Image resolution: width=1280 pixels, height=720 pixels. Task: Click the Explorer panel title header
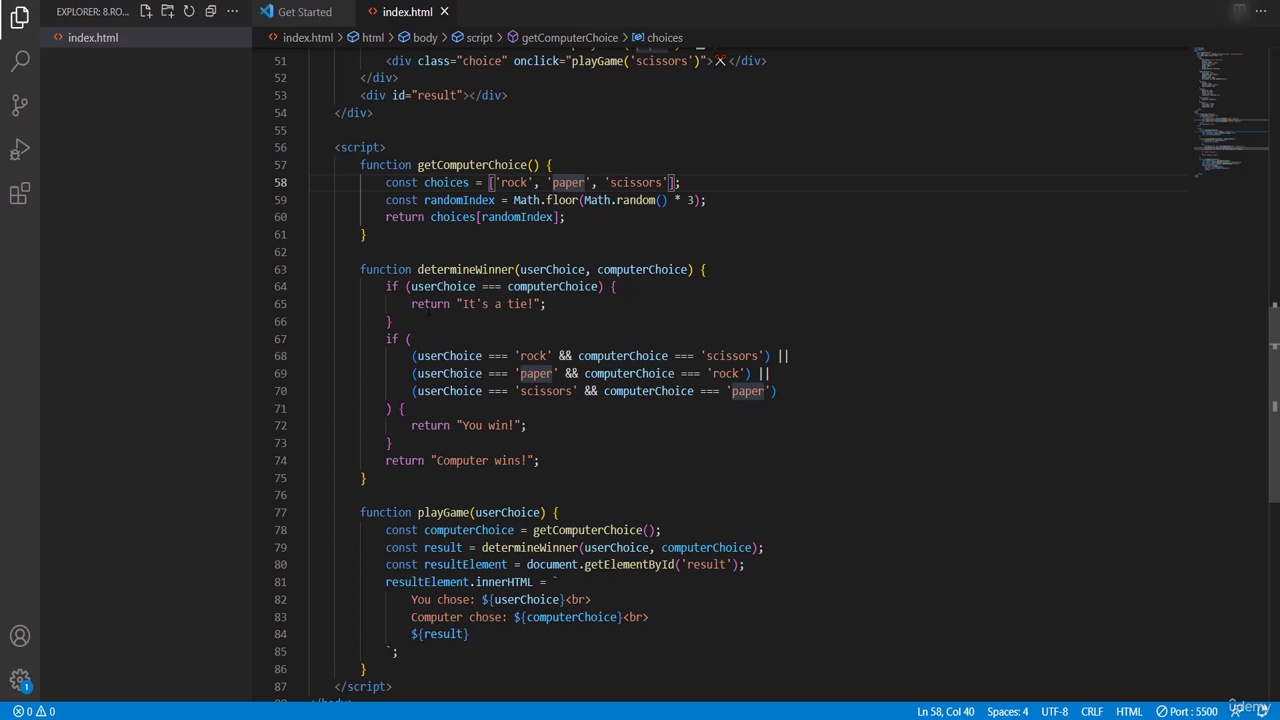(x=92, y=12)
